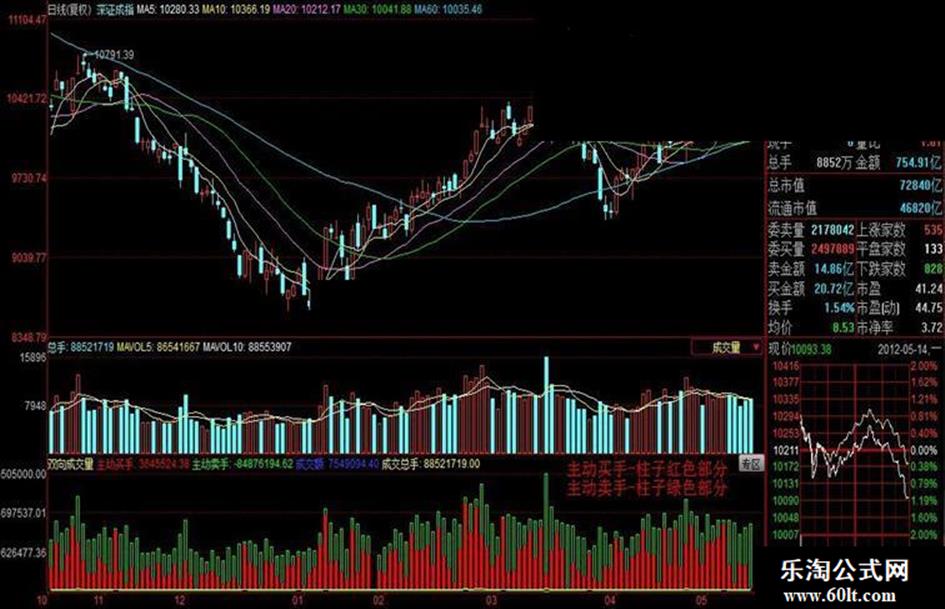The image size is (945, 609).
Task: Click the 9730.74 price axis label
Action: 29,178
